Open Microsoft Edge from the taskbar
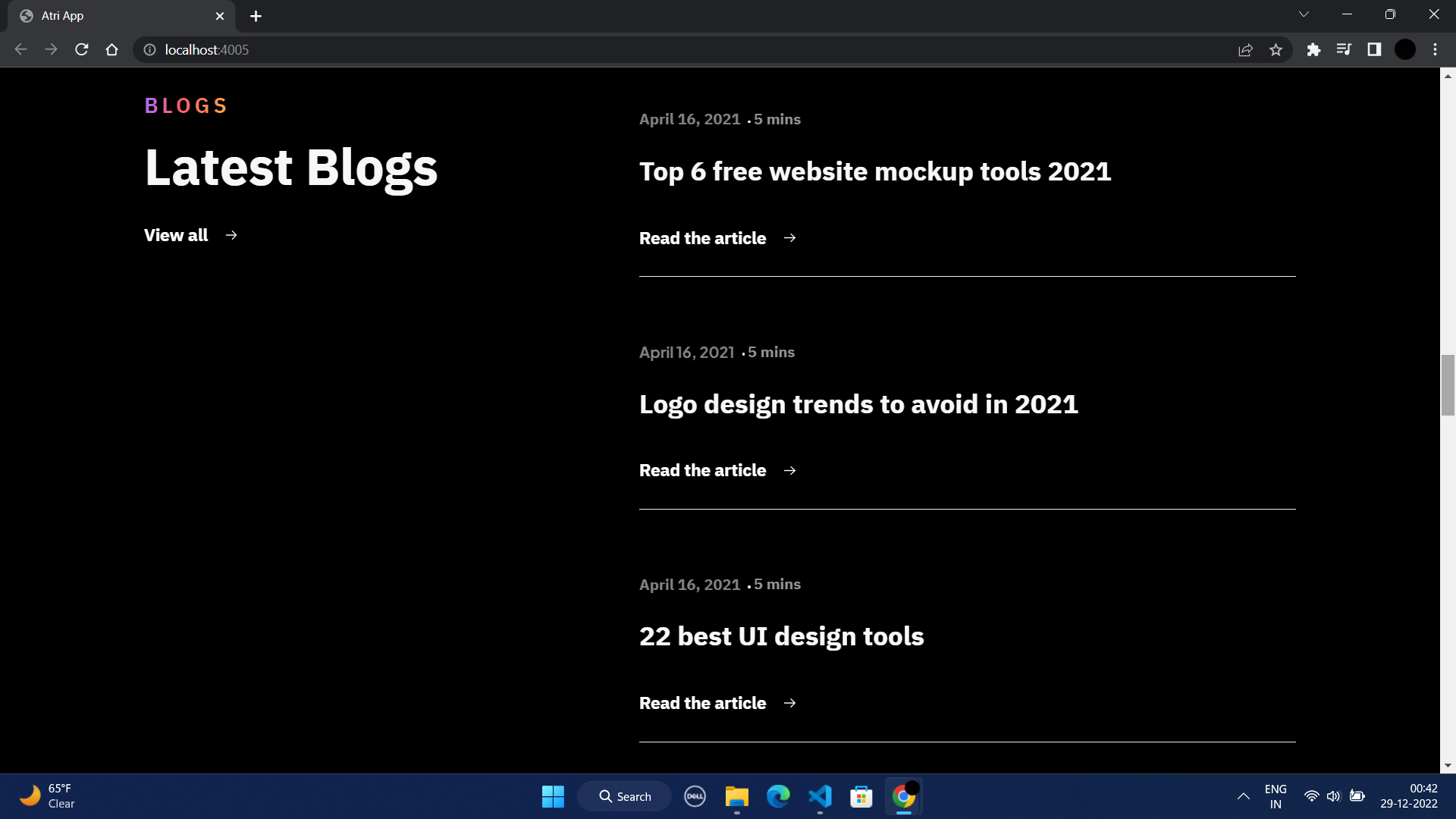The image size is (1456, 819). click(779, 796)
